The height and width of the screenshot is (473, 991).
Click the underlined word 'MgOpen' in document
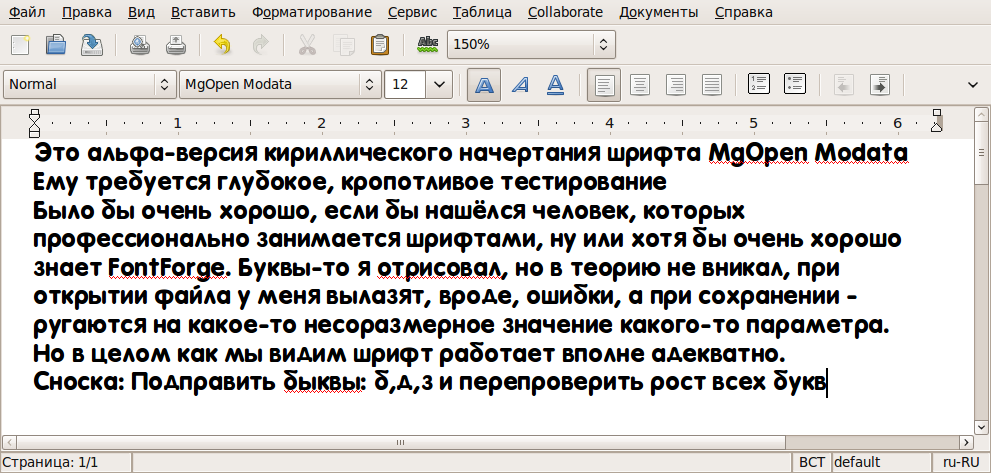pyautogui.click(x=758, y=154)
